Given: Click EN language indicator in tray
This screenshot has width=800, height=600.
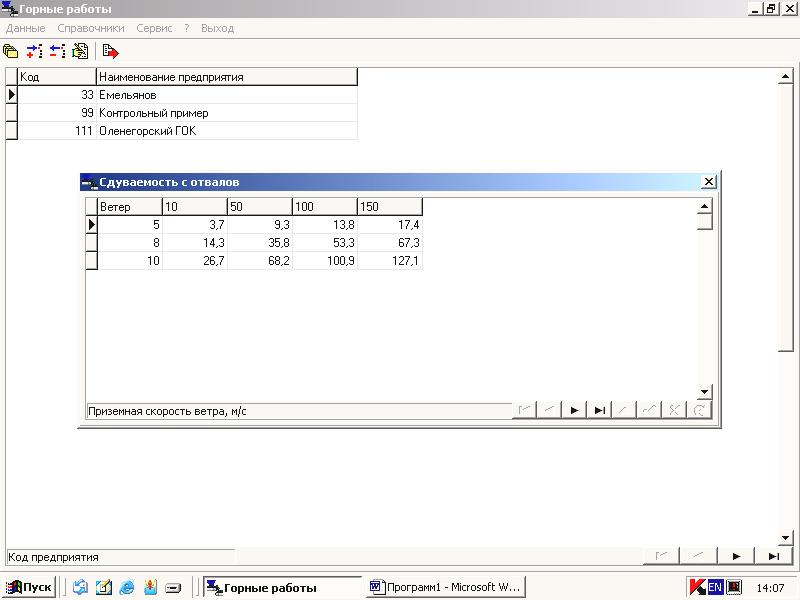Looking at the screenshot, I should (x=715, y=587).
